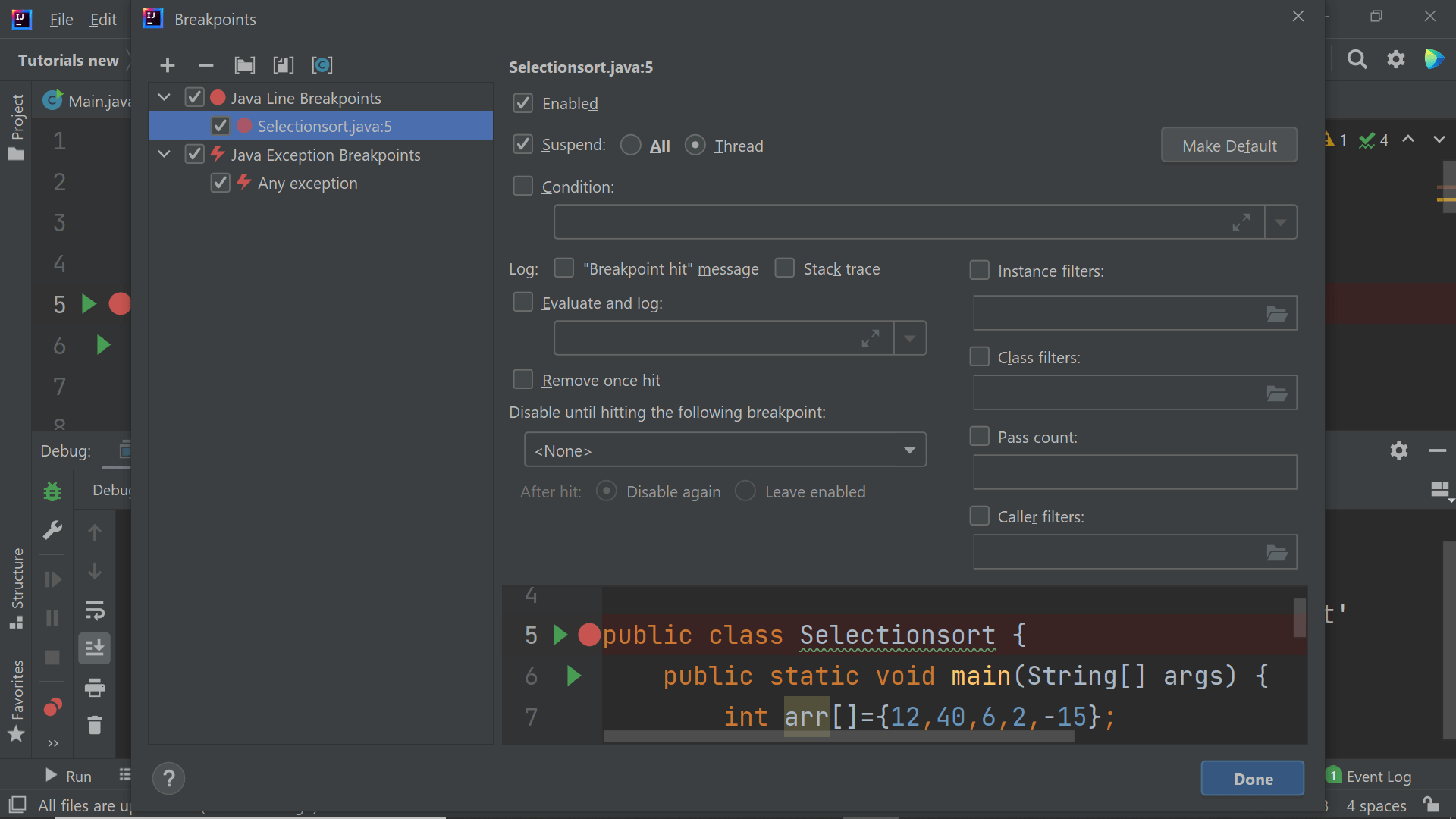Open instance filters folder browse icon
The image size is (1456, 819).
pos(1277,313)
